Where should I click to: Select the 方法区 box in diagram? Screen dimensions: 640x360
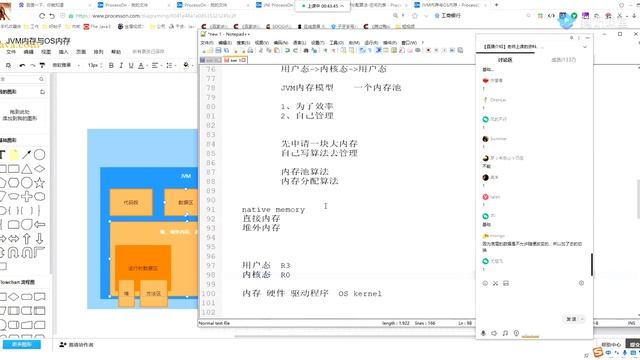pyautogui.click(x=153, y=293)
